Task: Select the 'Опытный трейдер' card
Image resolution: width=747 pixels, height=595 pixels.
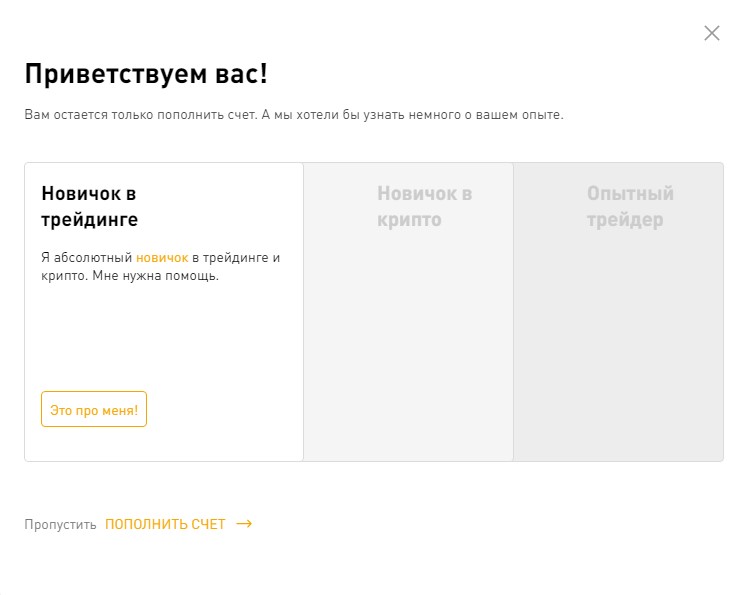Action: click(x=618, y=312)
